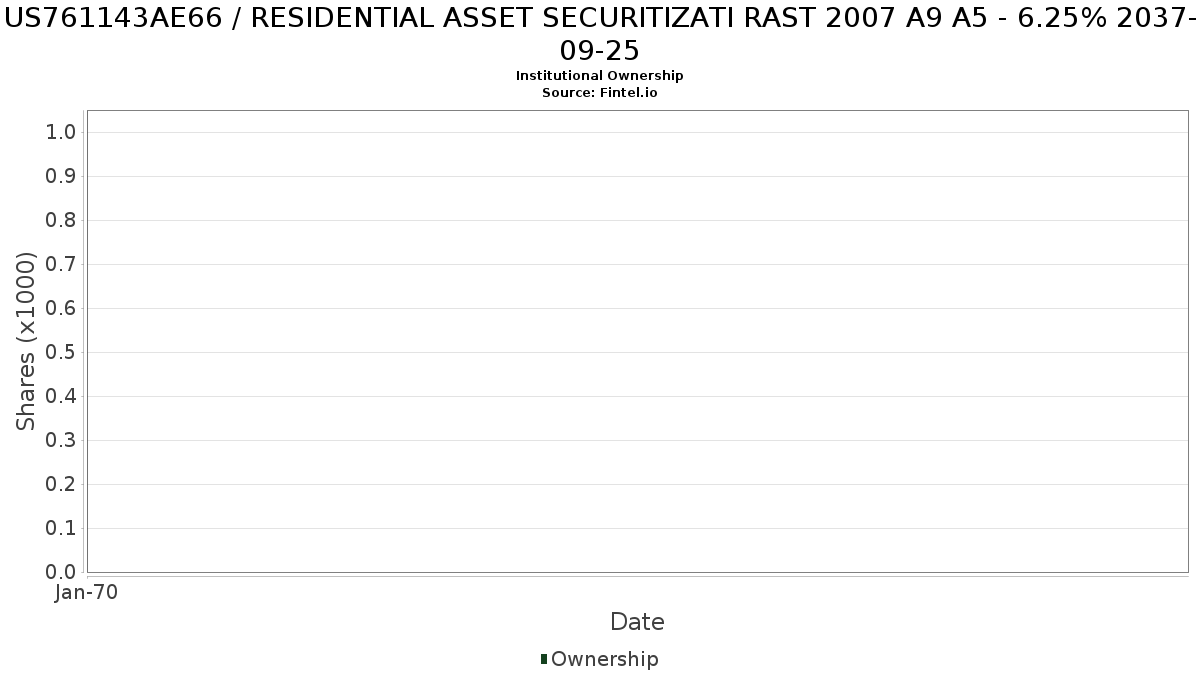Select the Date x-axis title
The image size is (1200, 675).
[637, 622]
